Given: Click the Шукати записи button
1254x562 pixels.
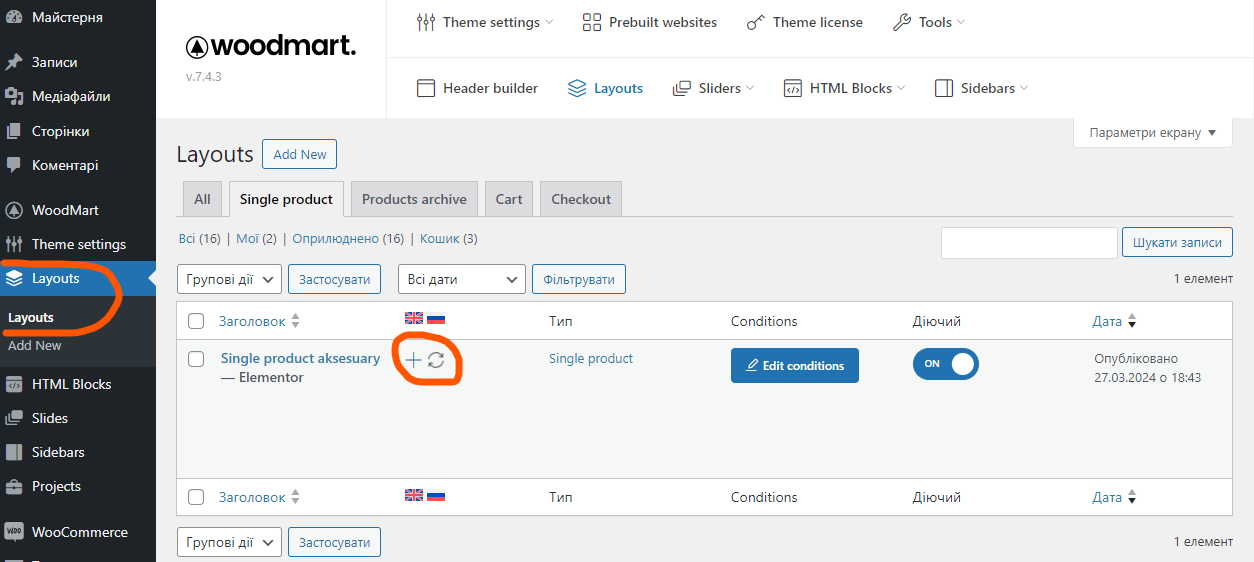Looking at the screenshot, I should click(1178, 242).
